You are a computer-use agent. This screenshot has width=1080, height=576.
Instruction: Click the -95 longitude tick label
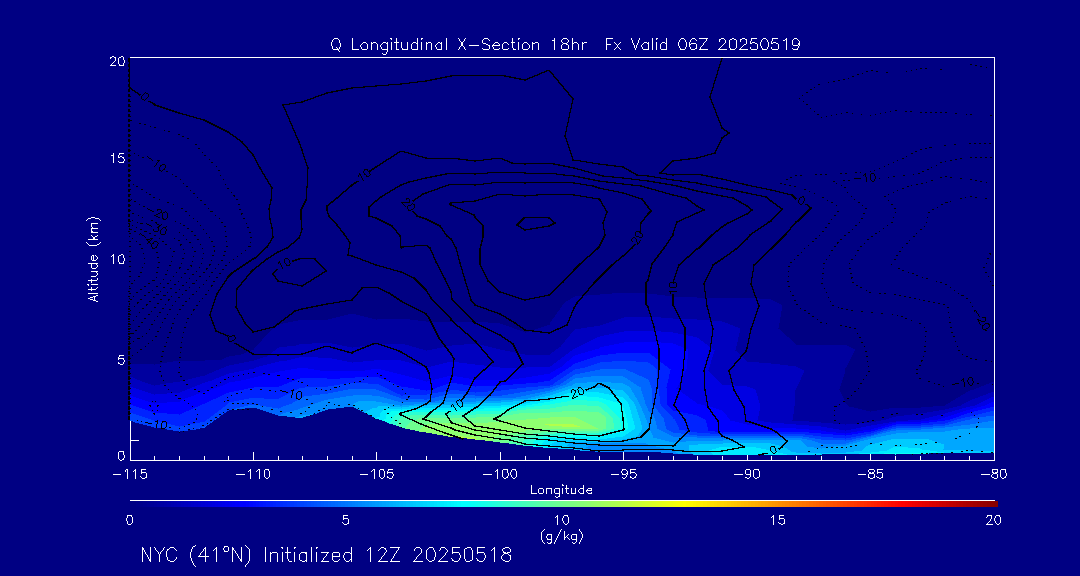point(623,474)
